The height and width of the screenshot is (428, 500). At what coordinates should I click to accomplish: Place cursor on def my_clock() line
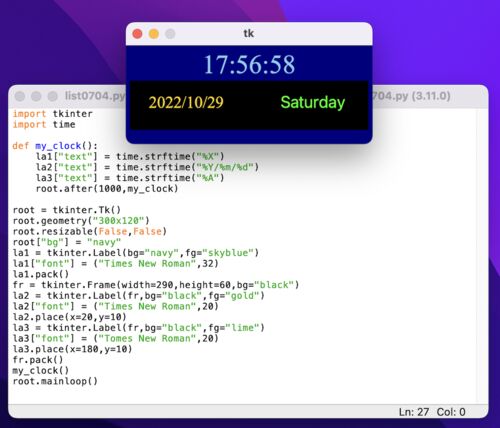point(55,146)
